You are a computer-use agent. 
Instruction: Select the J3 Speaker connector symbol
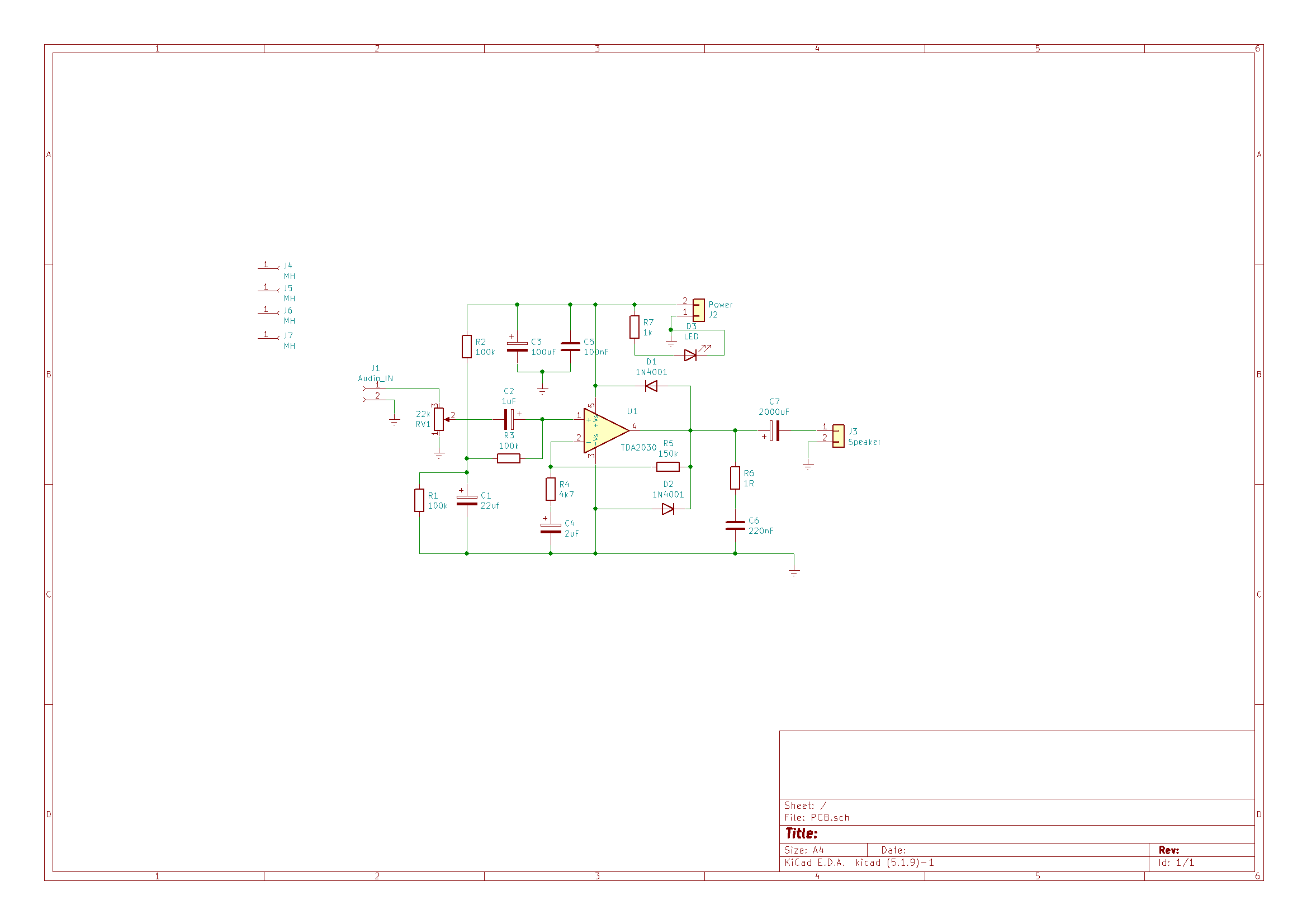pyautogui.click(x=839, y=436)
